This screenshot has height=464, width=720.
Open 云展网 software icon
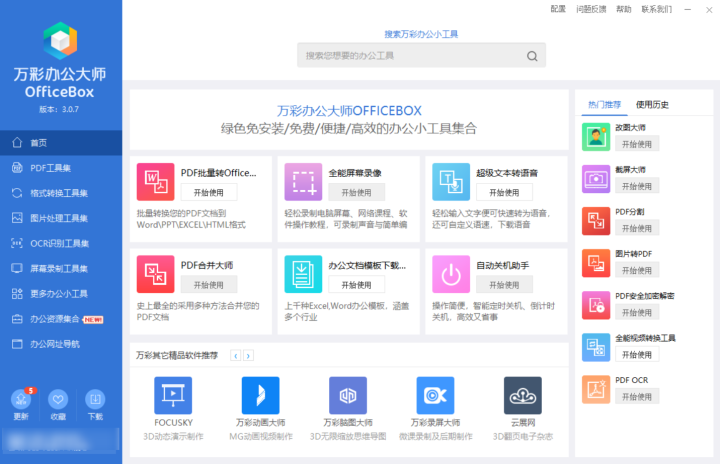(x=523, y=396)
